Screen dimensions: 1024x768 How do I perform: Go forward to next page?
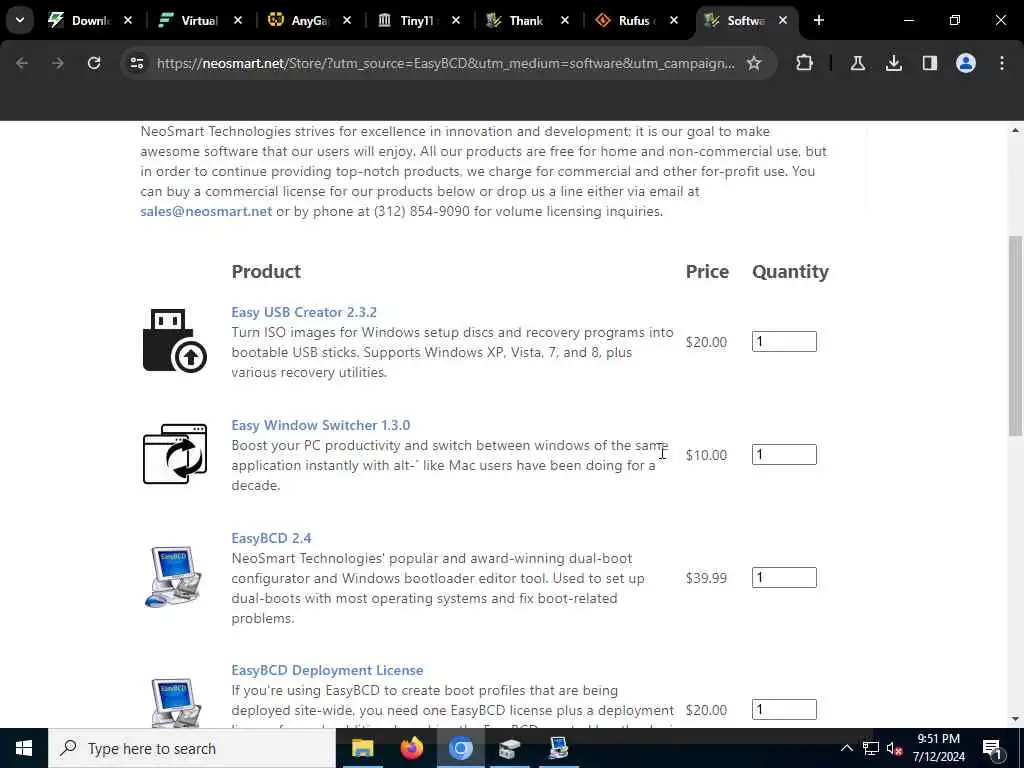(x=57, y=63)
